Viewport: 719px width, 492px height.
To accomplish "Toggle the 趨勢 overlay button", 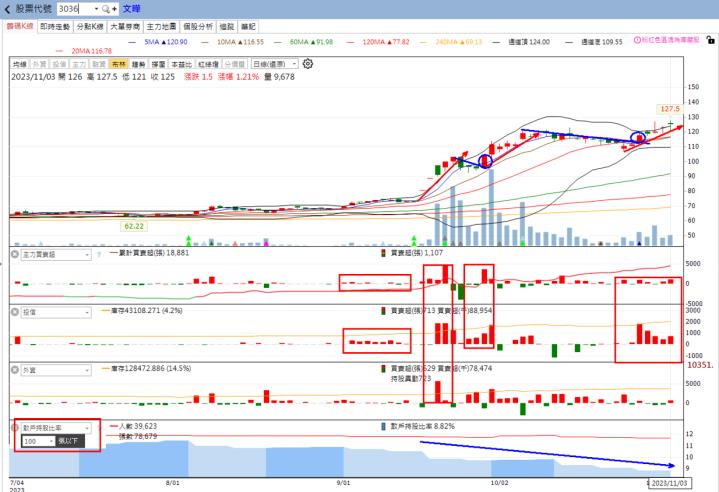I will 138,64.
